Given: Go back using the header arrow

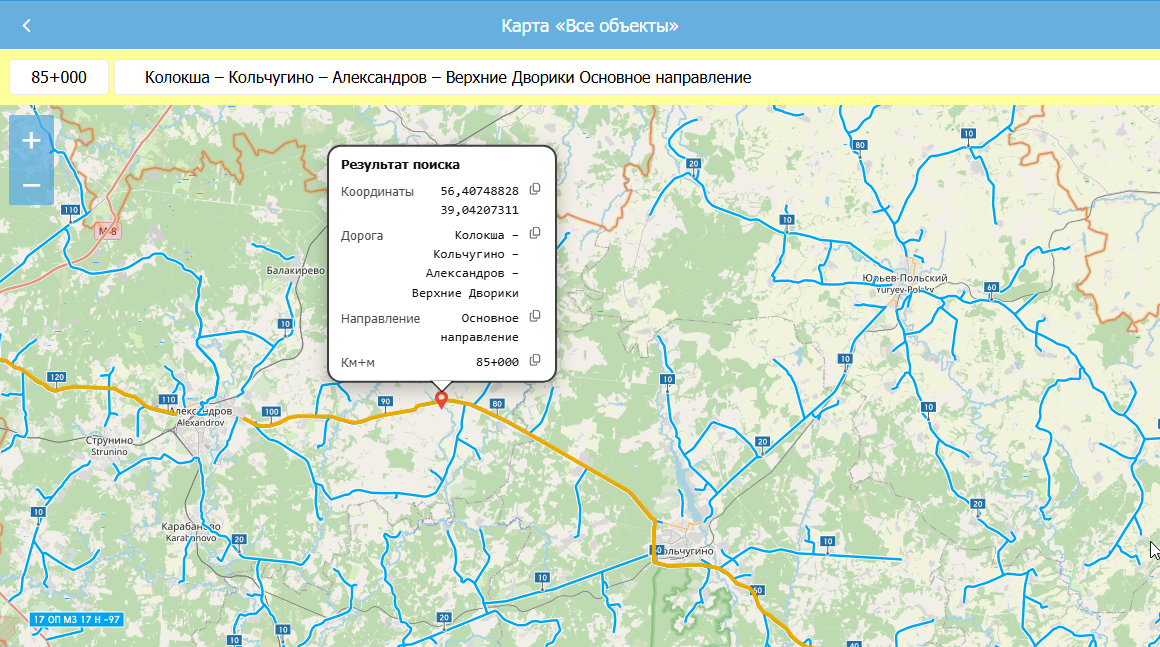Looking at the screenshot, I should tap(27, 25).
